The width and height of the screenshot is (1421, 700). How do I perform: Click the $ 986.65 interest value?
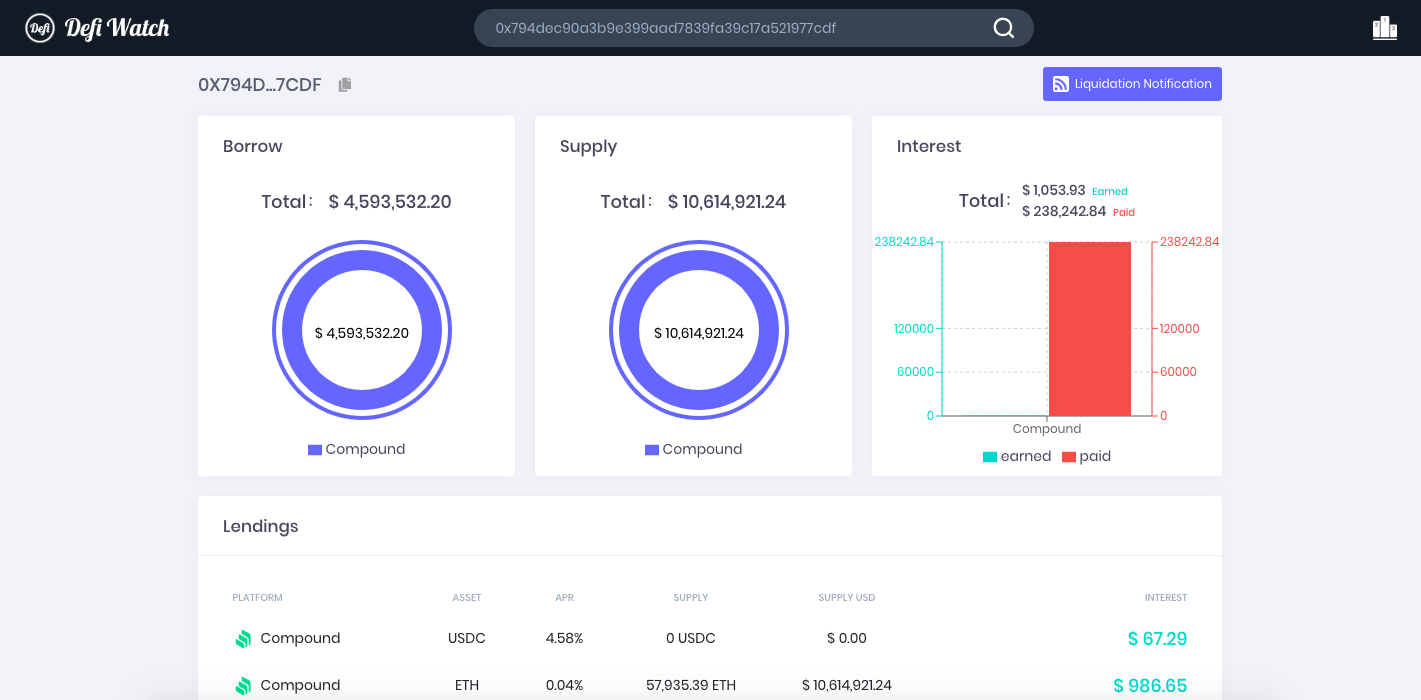1150,686
